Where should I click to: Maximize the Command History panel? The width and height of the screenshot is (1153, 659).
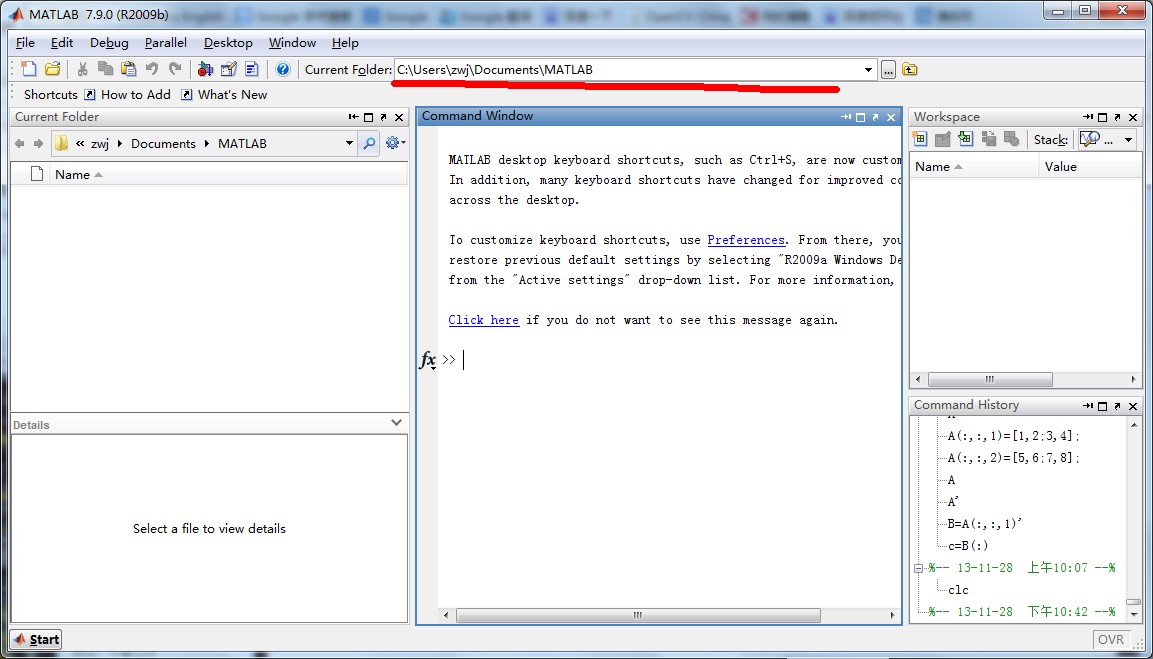(x=1103, y=406)
